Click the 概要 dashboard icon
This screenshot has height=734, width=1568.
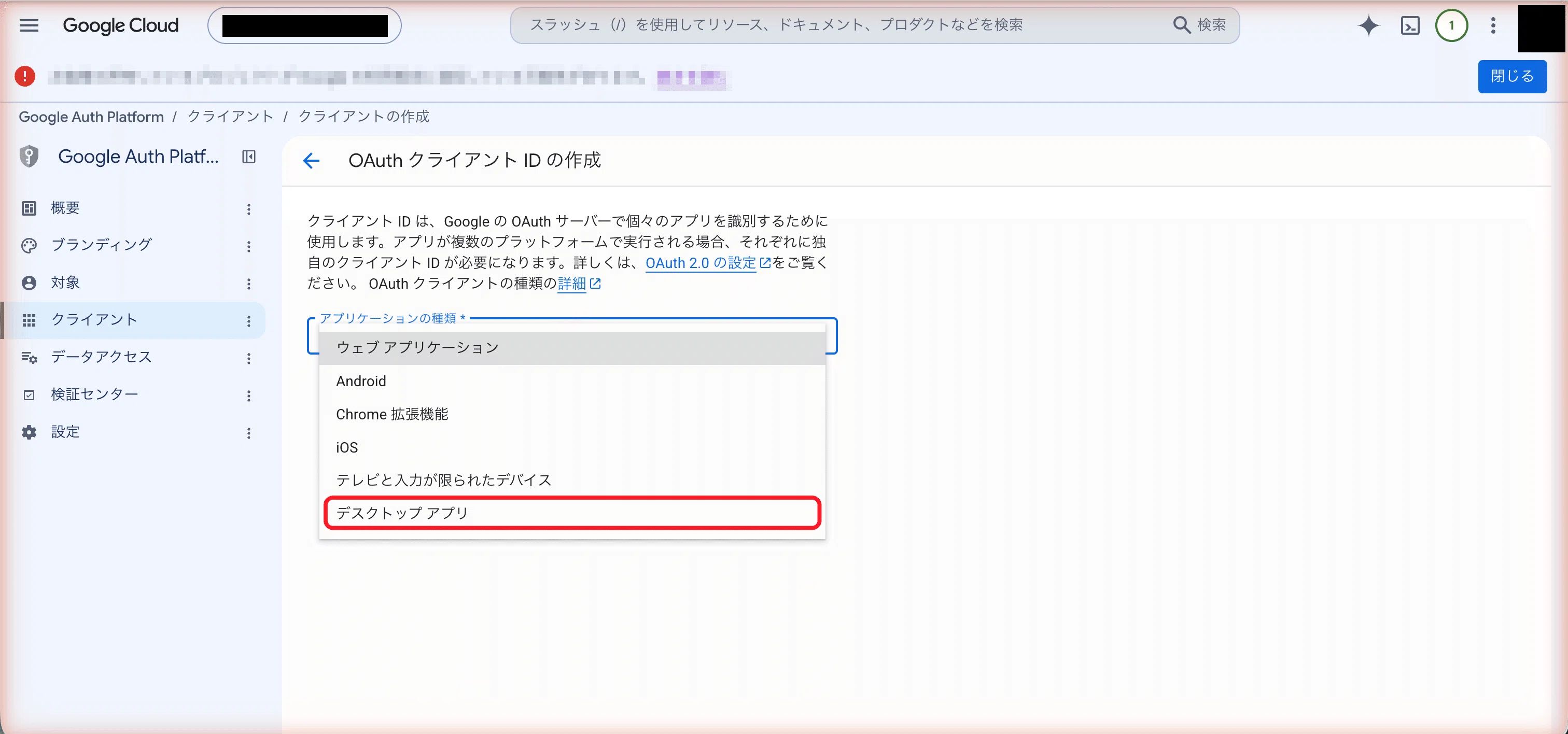[x=29, y=208]
